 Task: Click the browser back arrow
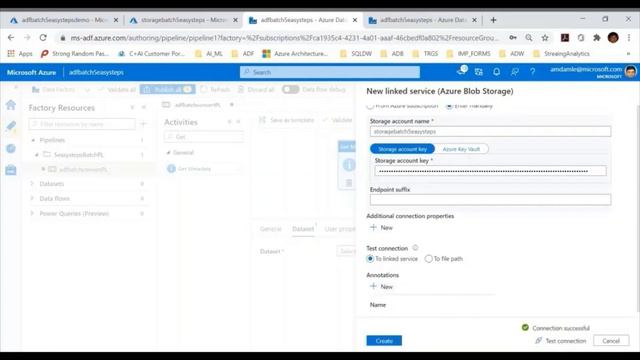coord(11,38)
